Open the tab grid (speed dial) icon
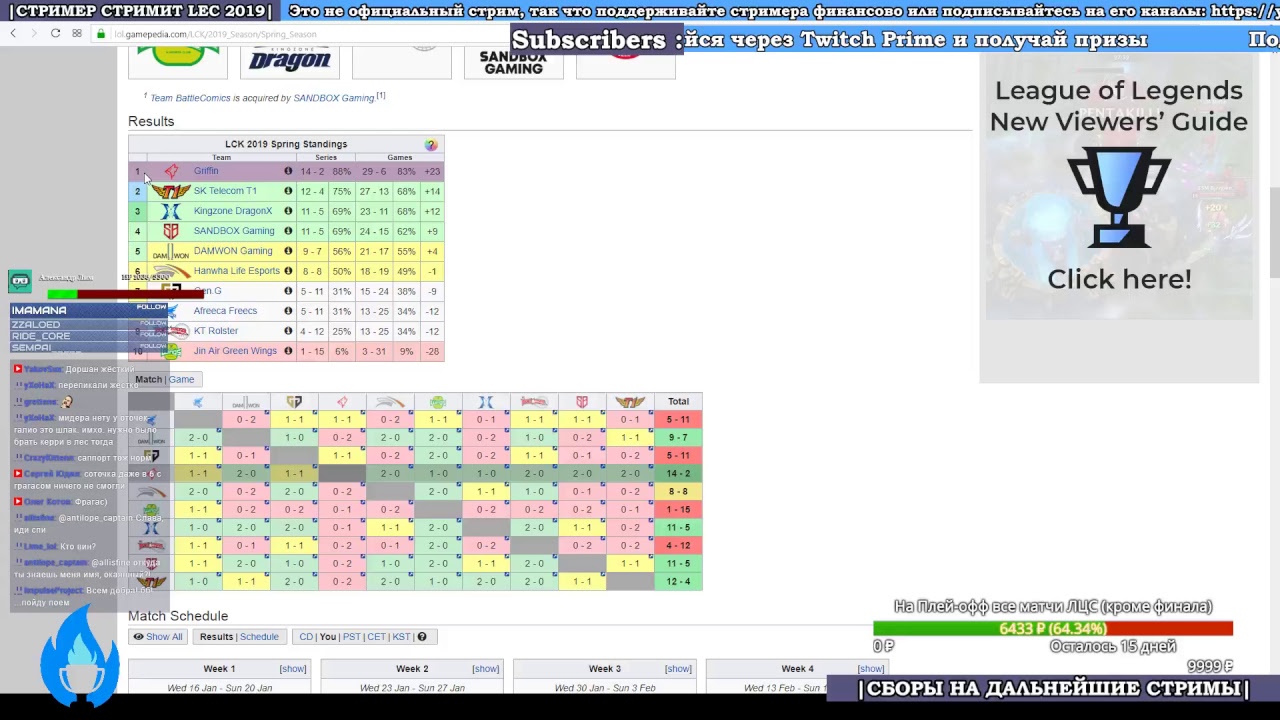This screenshot has height=720, width=1280. [77, 33]
